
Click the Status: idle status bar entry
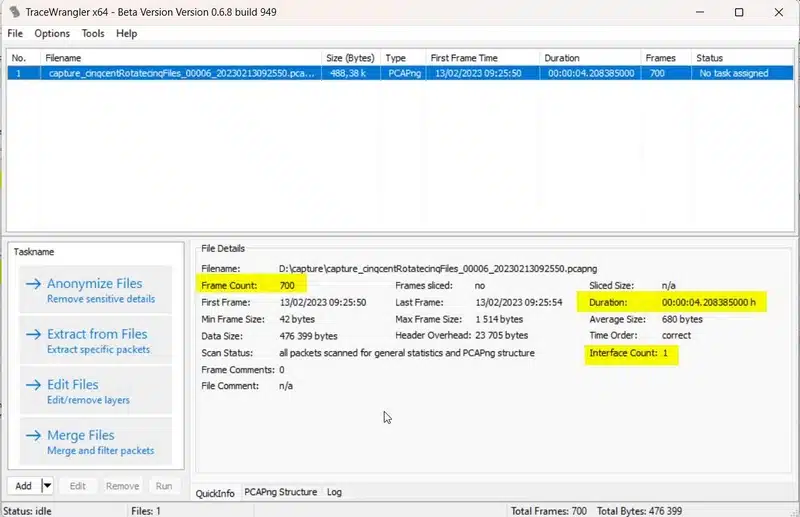click(x=27, y=511)
